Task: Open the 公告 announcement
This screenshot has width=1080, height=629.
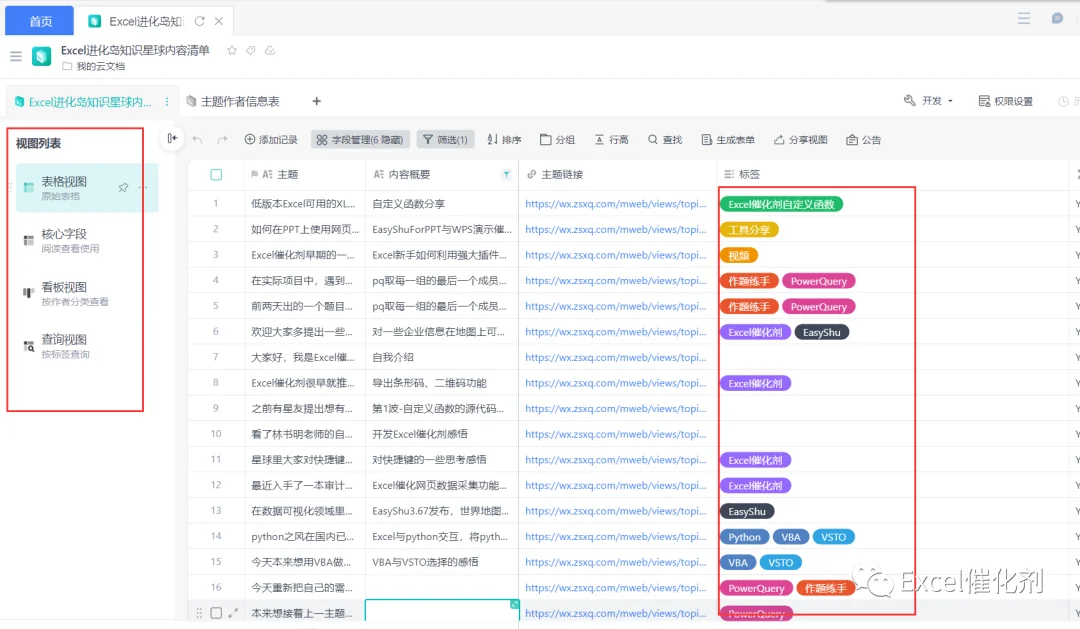Action: point(864,140)
